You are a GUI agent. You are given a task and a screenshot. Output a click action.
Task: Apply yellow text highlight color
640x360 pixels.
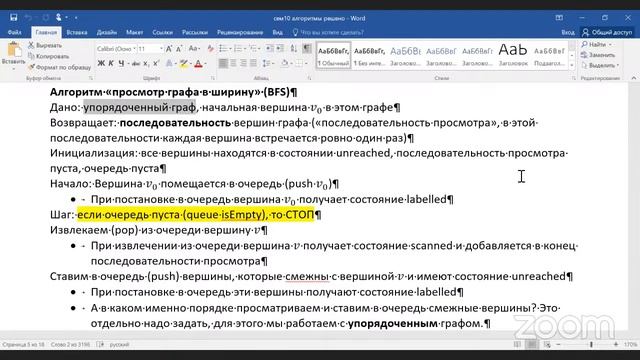coord(183,63)
